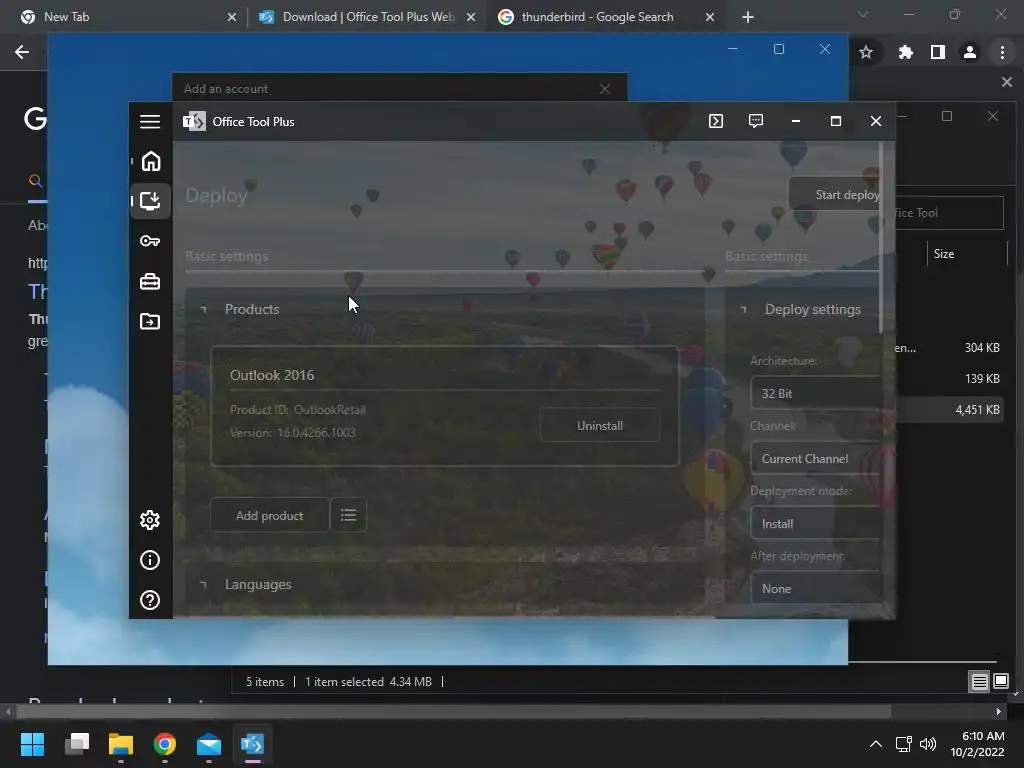The width and height of the screenshot is (1024, 768).
Task: Open the Office Tool Plus hamburger menu
Action: coord(150,121)
